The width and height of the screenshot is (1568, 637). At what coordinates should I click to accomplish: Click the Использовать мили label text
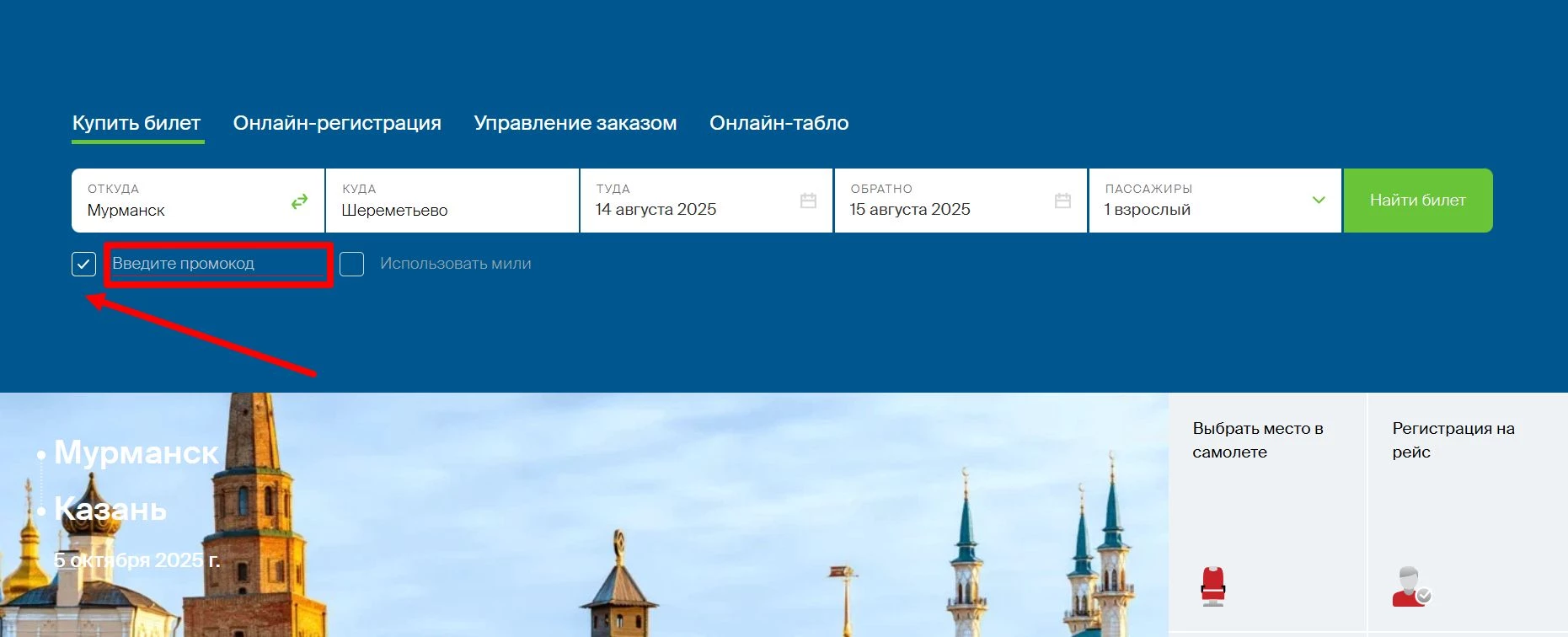click(x=456, y=264)
